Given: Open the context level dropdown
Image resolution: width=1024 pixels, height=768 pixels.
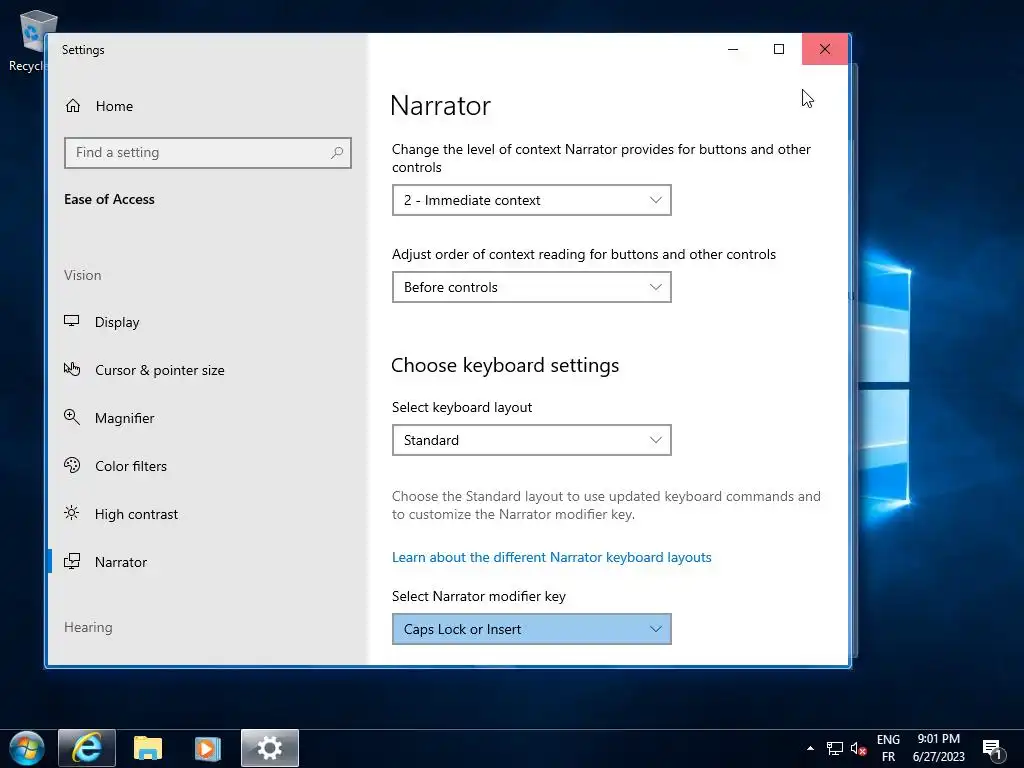Looking at the screenshot, I should (x=532, y=200).
